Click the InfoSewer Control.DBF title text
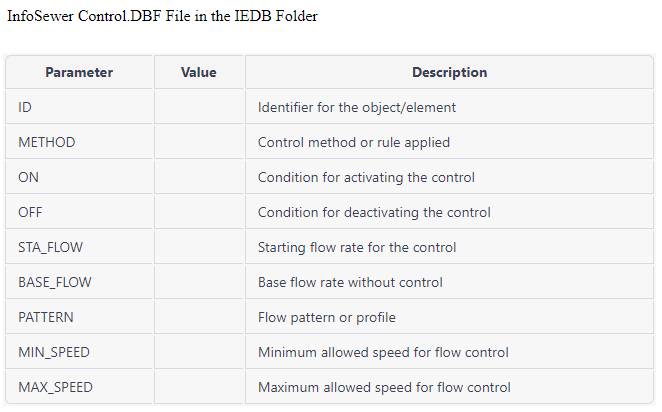The width and height of the screenshot is (662, 412). coord(163,17)
